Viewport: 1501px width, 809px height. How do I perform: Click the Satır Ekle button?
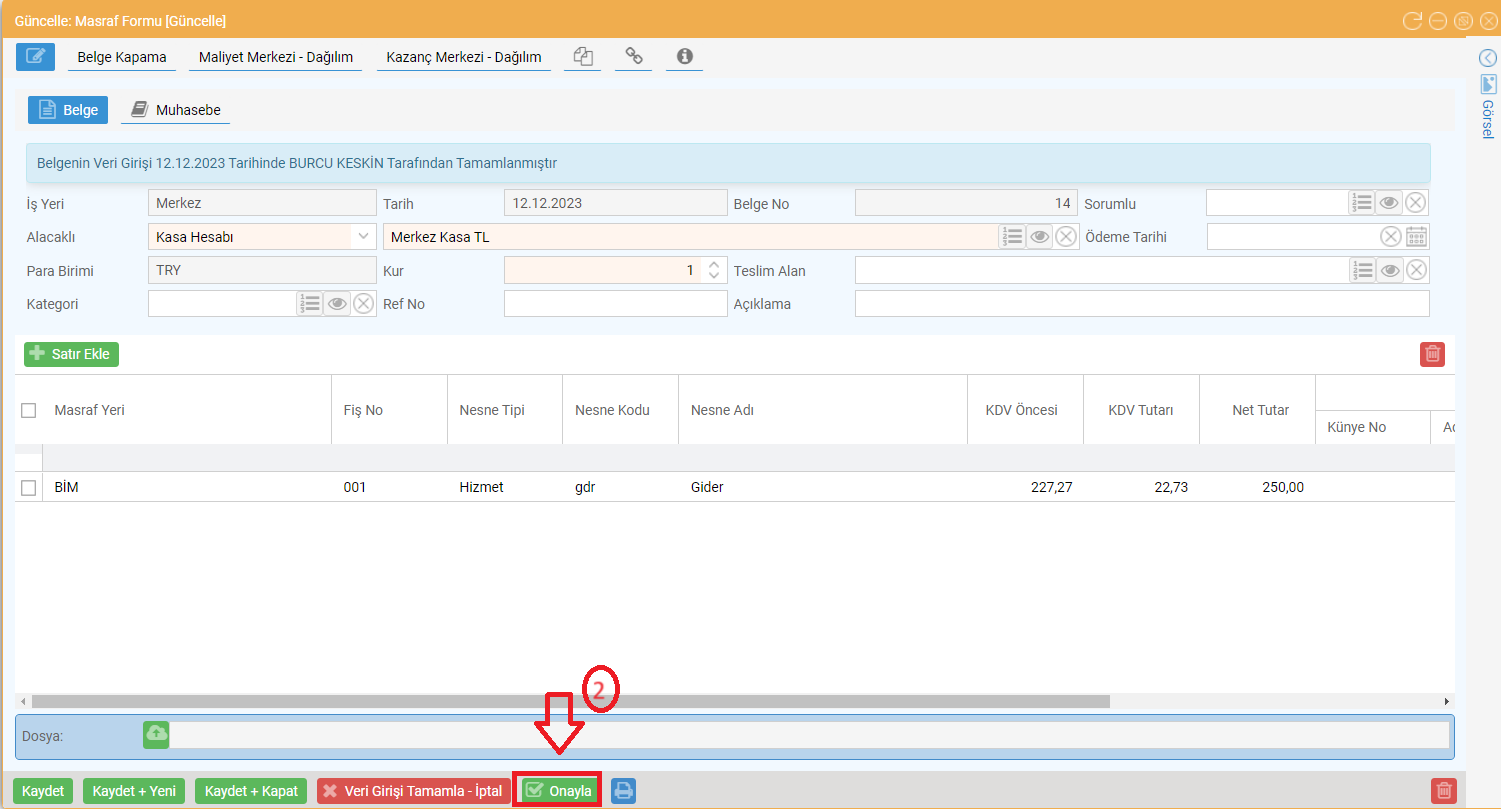(71, 353)
